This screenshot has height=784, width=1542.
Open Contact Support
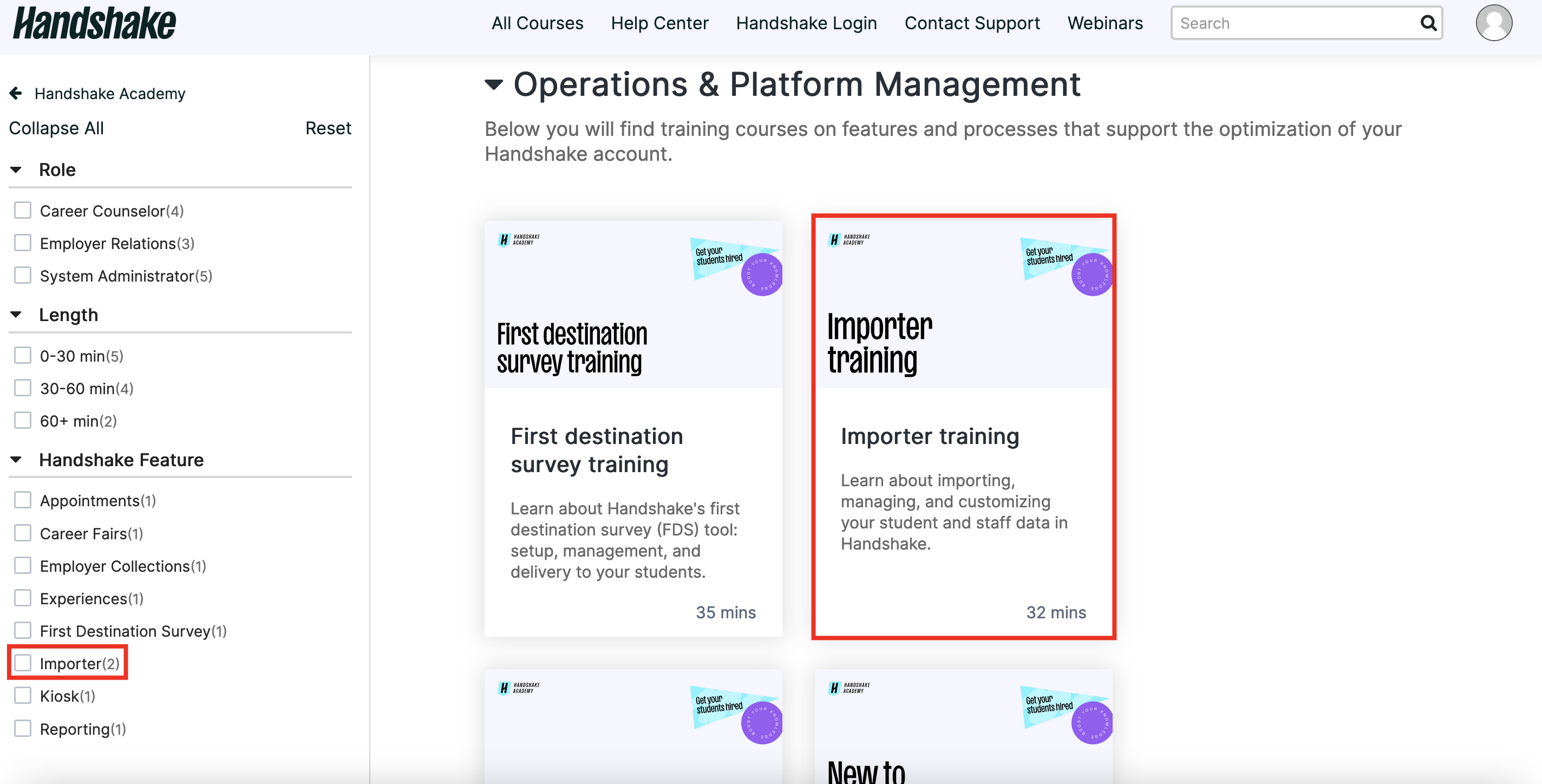[x=971, y=23]
